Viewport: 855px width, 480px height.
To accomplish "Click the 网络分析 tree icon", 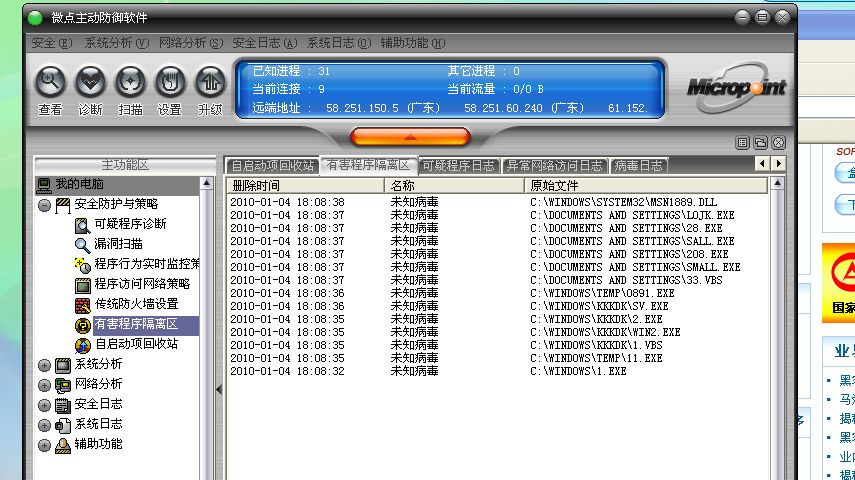I will pos(63,385).
